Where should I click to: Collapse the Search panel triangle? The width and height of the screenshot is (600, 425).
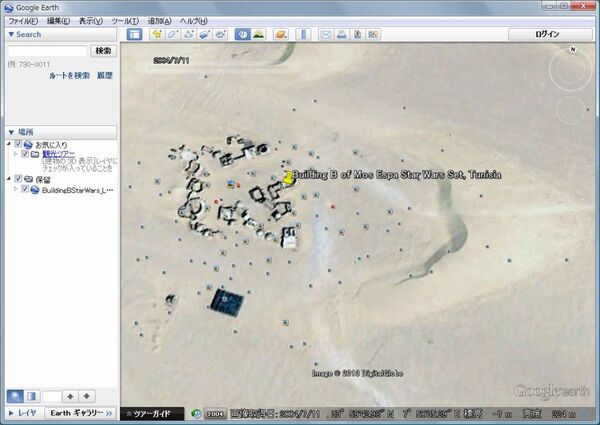(x=11, y=34)
